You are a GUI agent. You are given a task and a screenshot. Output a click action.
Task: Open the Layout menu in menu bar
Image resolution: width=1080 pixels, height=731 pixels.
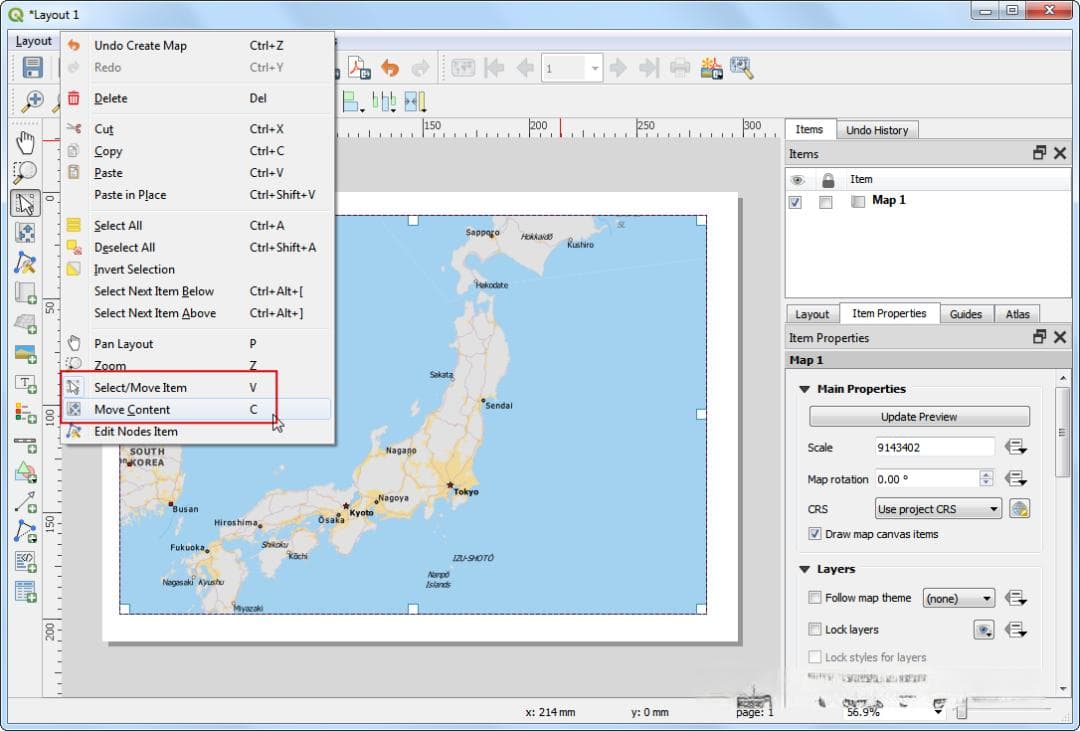coord(33,41)
